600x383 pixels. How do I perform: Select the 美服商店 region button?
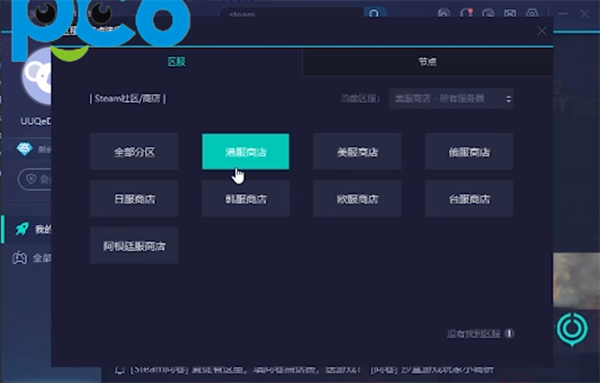[357, 152]
